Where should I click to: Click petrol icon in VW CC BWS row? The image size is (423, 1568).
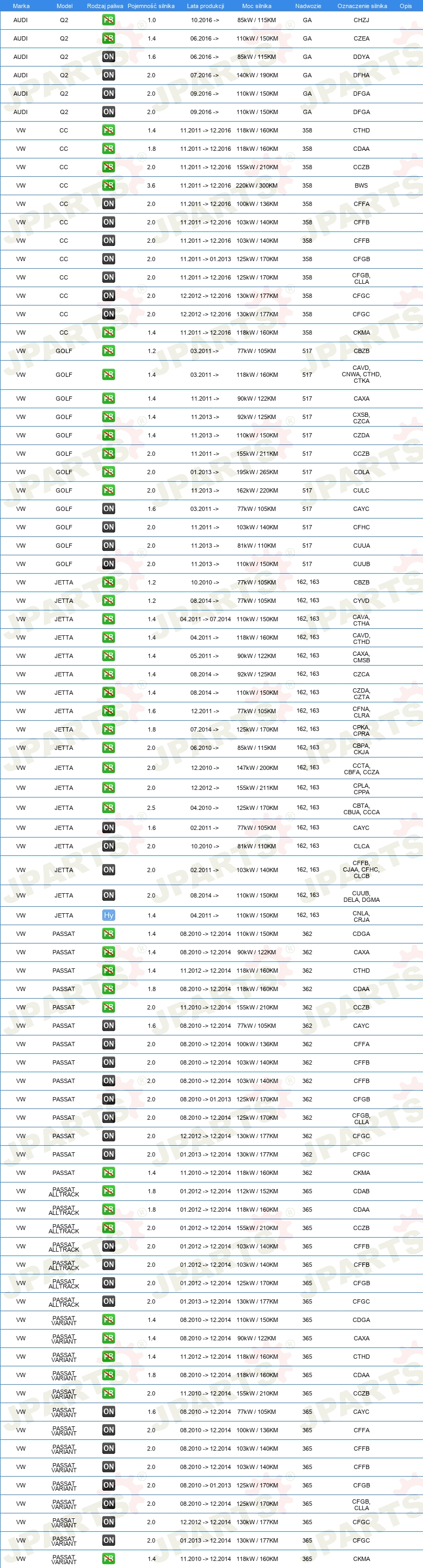(108, 185)
